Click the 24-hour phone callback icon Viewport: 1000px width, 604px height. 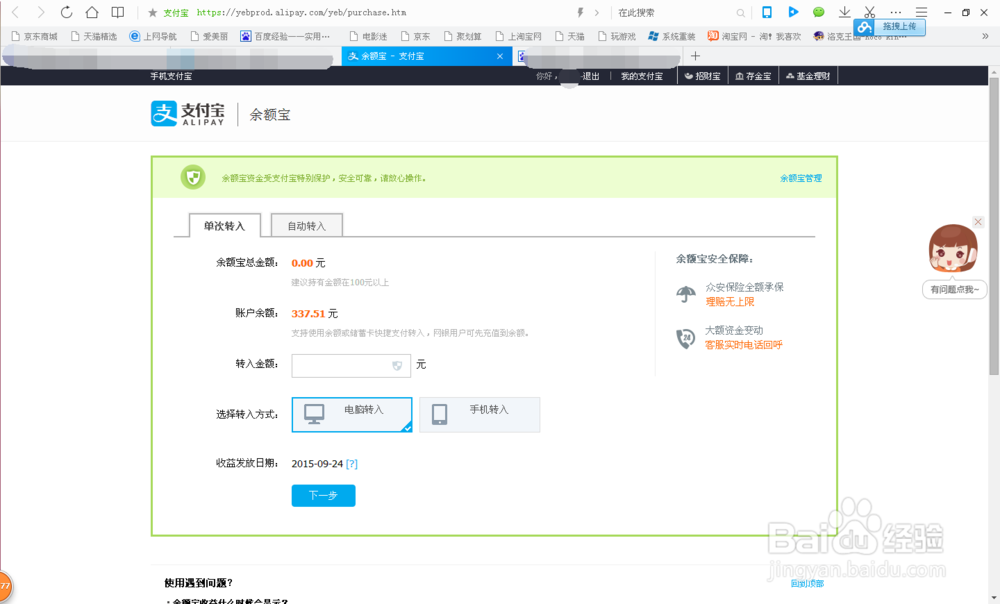click(686, 338)
